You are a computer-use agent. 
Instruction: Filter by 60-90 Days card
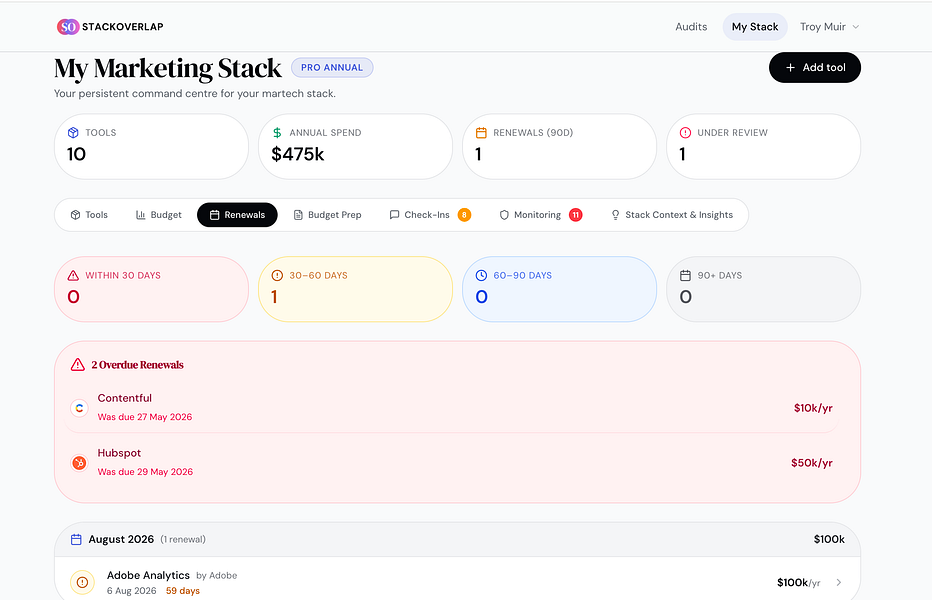559,289
